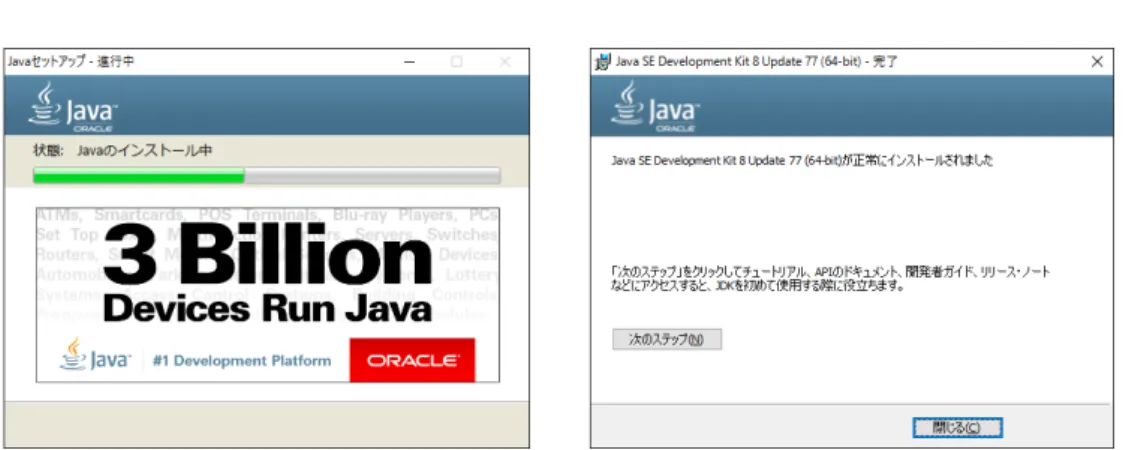Click the 次のステップ(N) button

[666, 340]
